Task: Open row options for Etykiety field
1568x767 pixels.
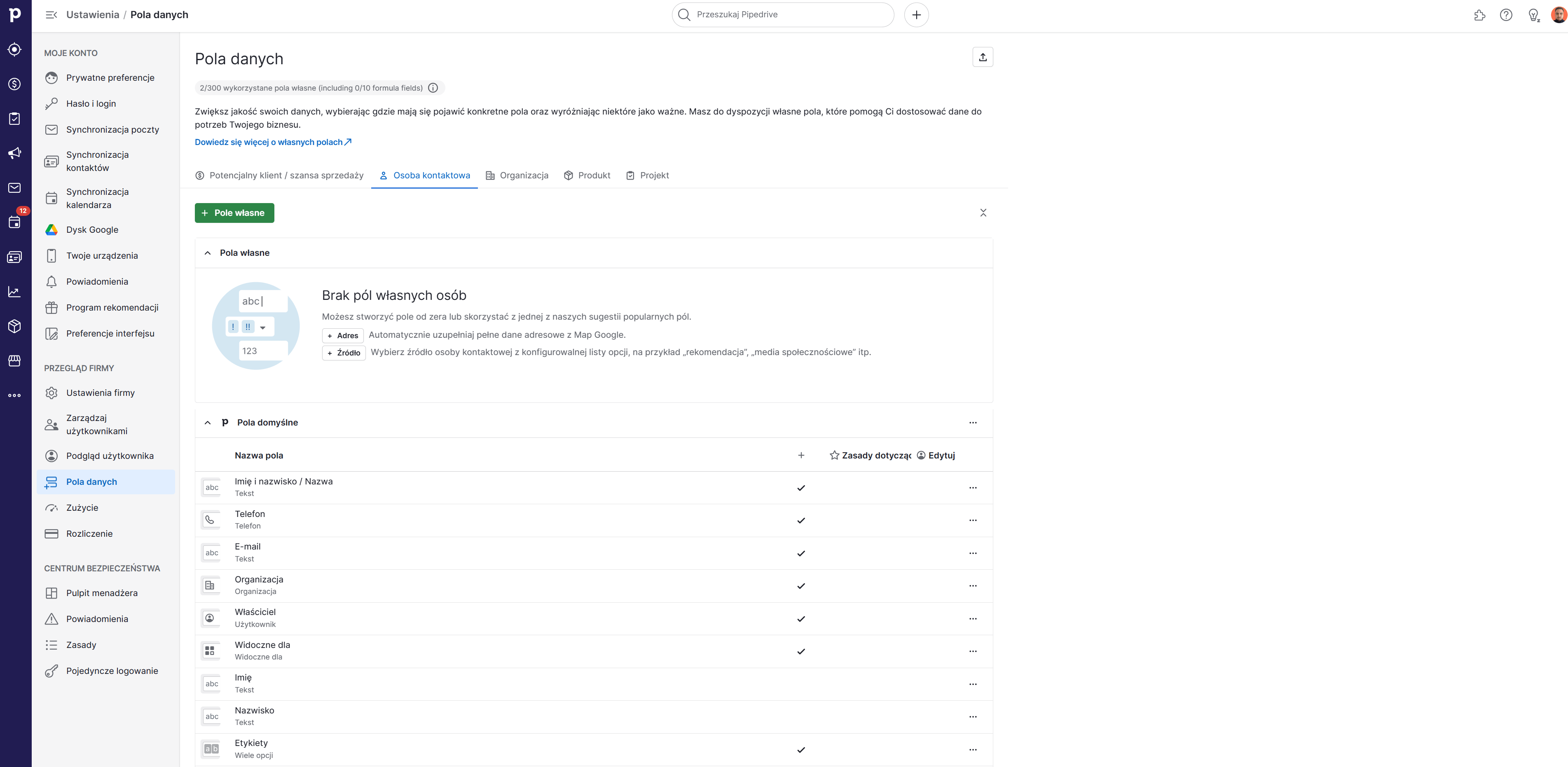Action: coord(973,749)
